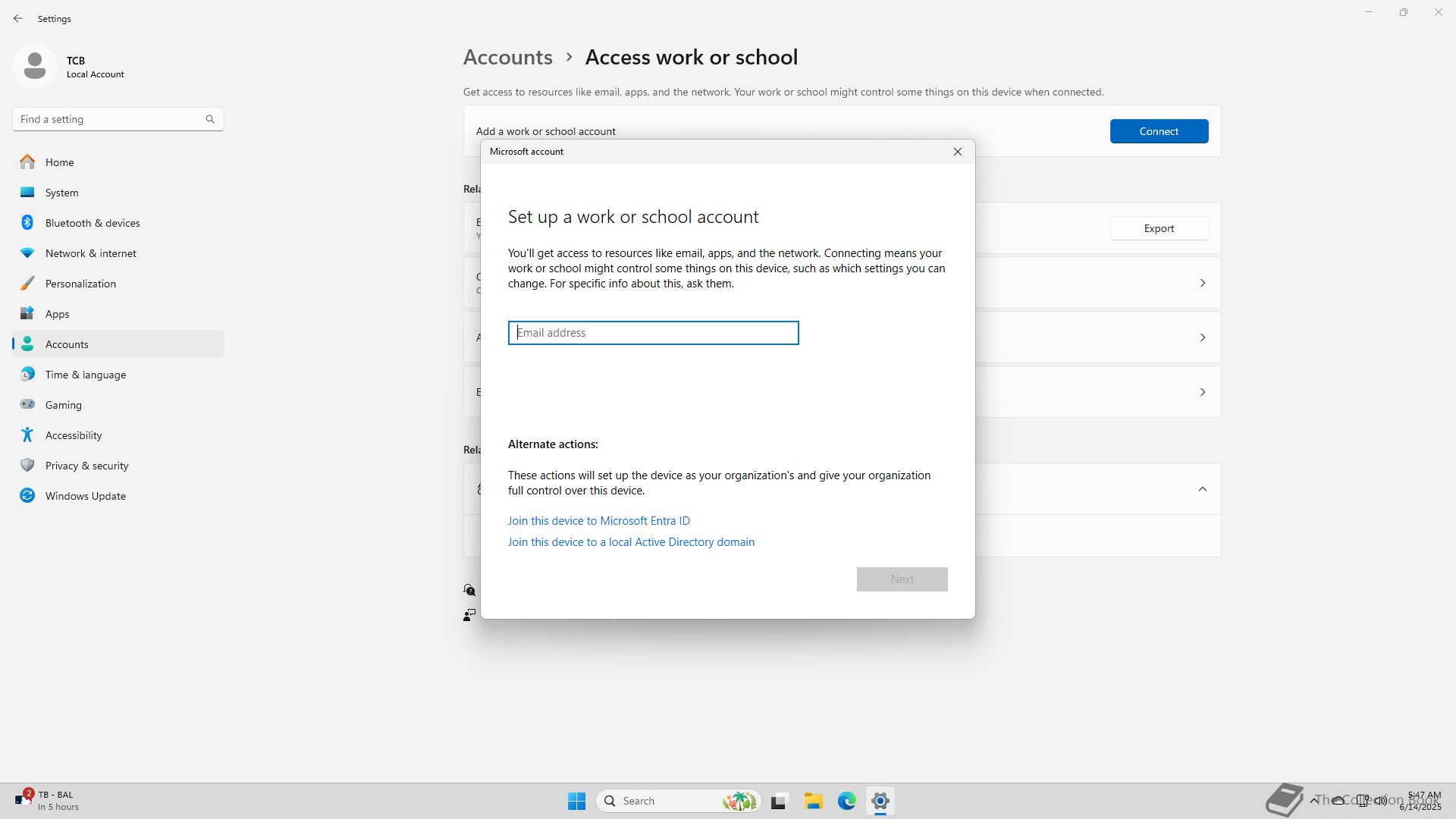Click Join this device to Microsoft Entra ID
The width and height of the screenshot is (1456, 819).
[x=598, y=521]
